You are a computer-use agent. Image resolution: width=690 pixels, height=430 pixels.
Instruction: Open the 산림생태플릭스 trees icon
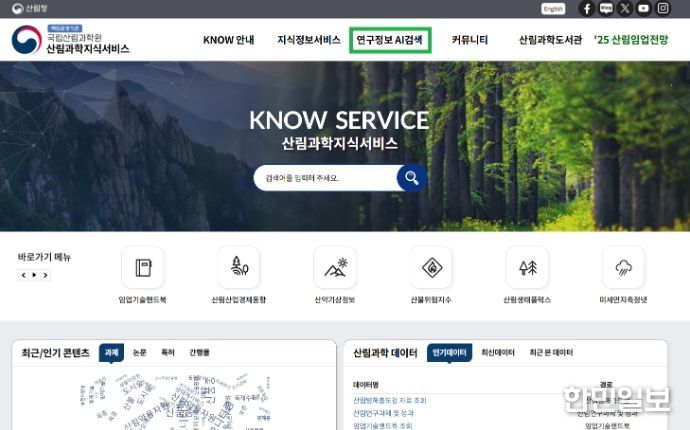click(528, 267)
